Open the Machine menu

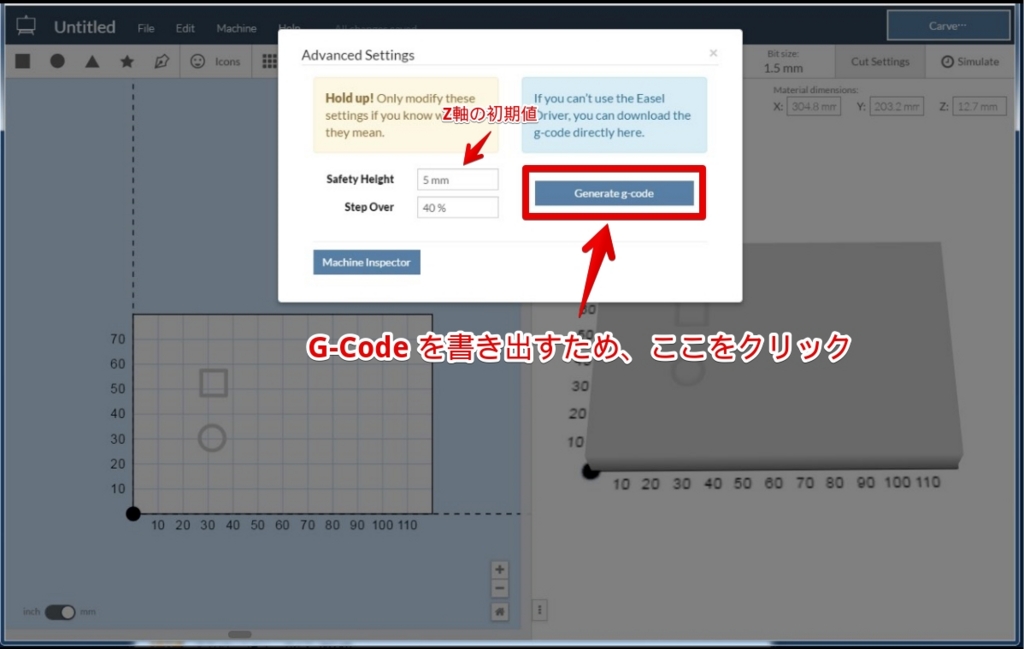236,28
